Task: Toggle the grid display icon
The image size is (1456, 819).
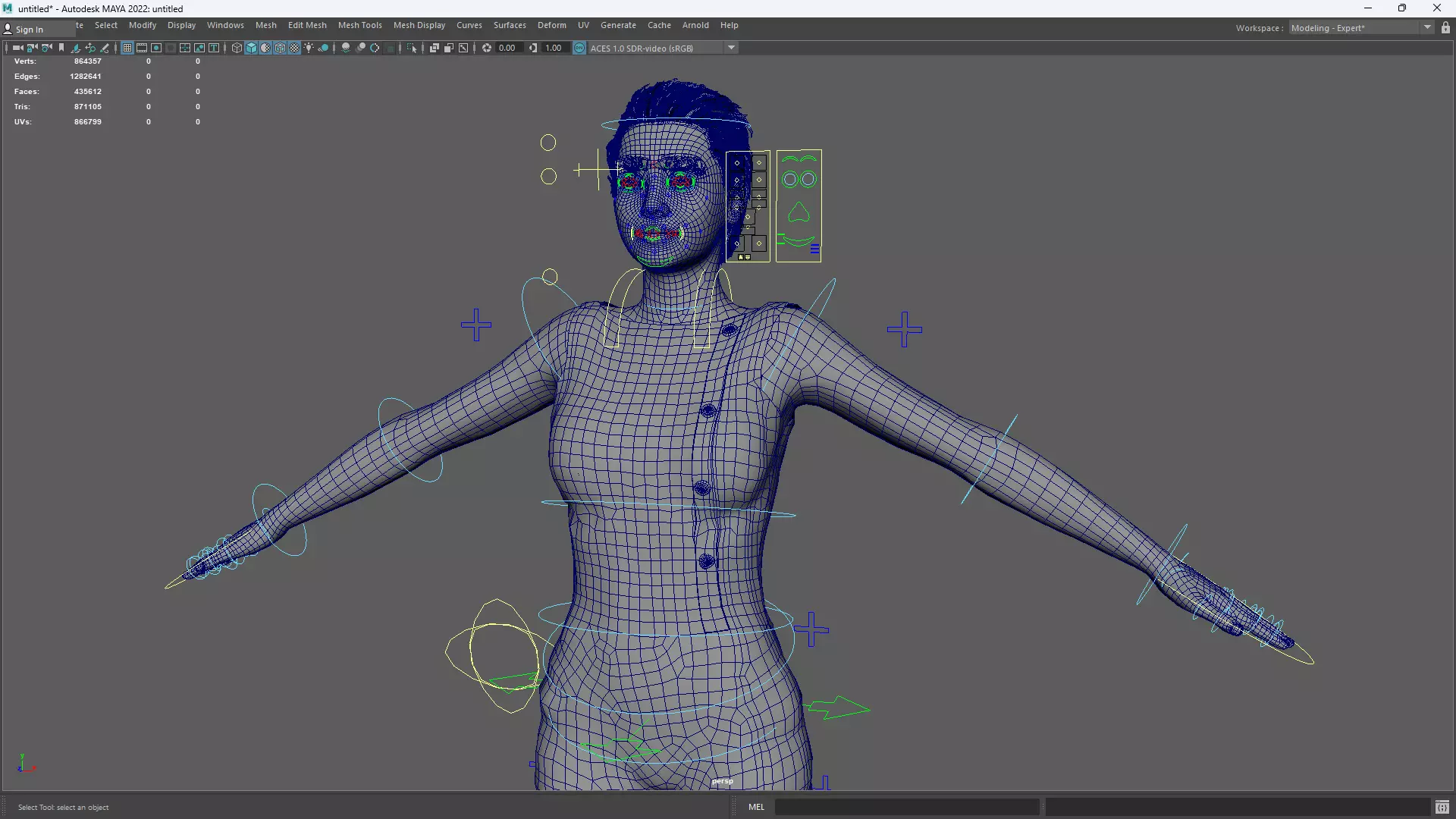Action: click(x=127, y=48)
